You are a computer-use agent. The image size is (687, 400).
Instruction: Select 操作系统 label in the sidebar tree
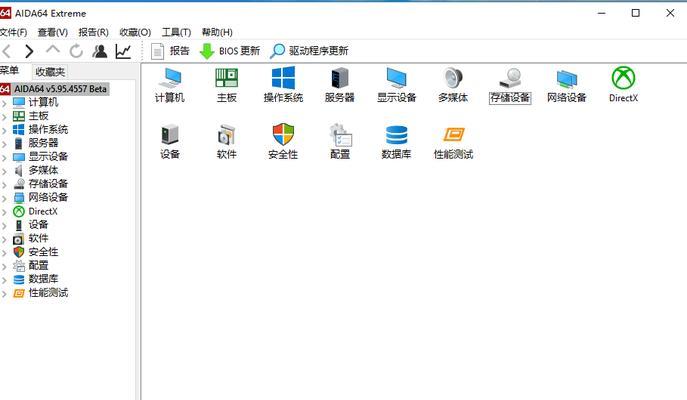coord(48,130)
